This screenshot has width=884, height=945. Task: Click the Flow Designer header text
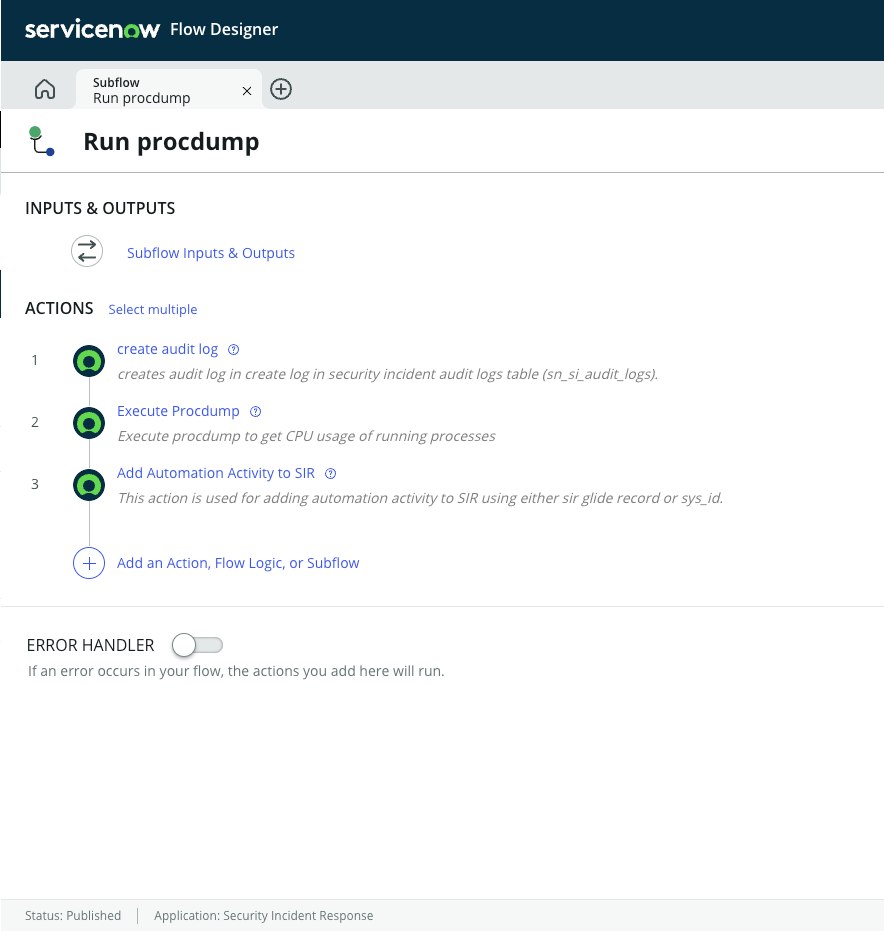(x=224, y=29)
